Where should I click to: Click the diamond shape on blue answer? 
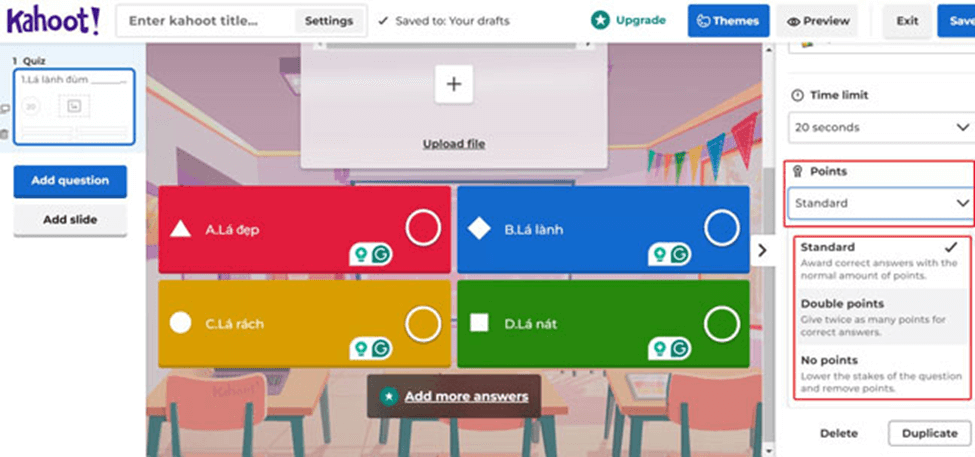tap(479, 229)
